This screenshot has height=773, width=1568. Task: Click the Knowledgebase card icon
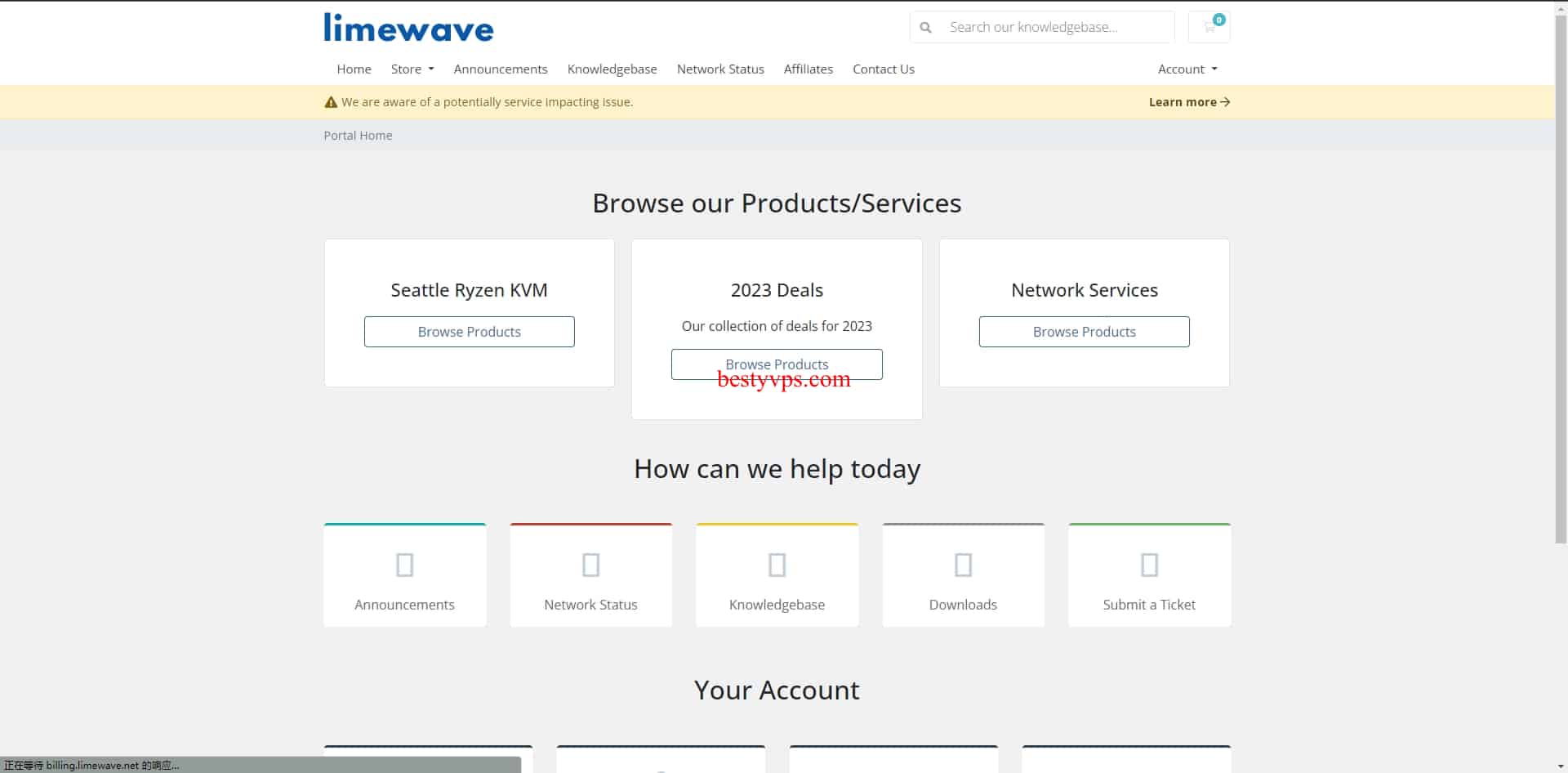(777, 565)
